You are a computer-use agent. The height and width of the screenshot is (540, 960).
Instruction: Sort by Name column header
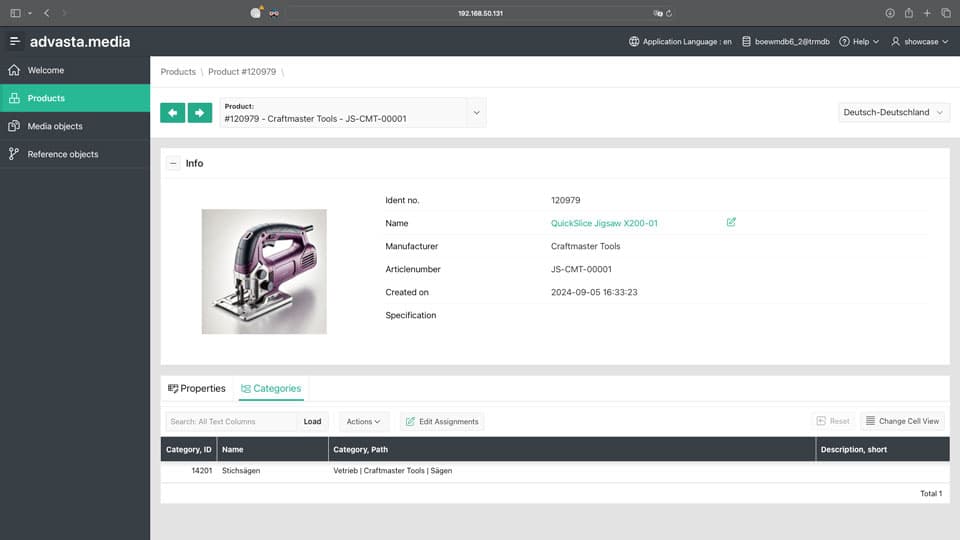272,449
